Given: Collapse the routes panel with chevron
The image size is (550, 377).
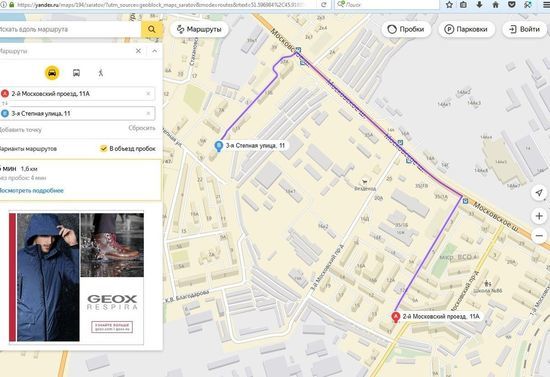Looking at the screenshot, I should point(154,51).
